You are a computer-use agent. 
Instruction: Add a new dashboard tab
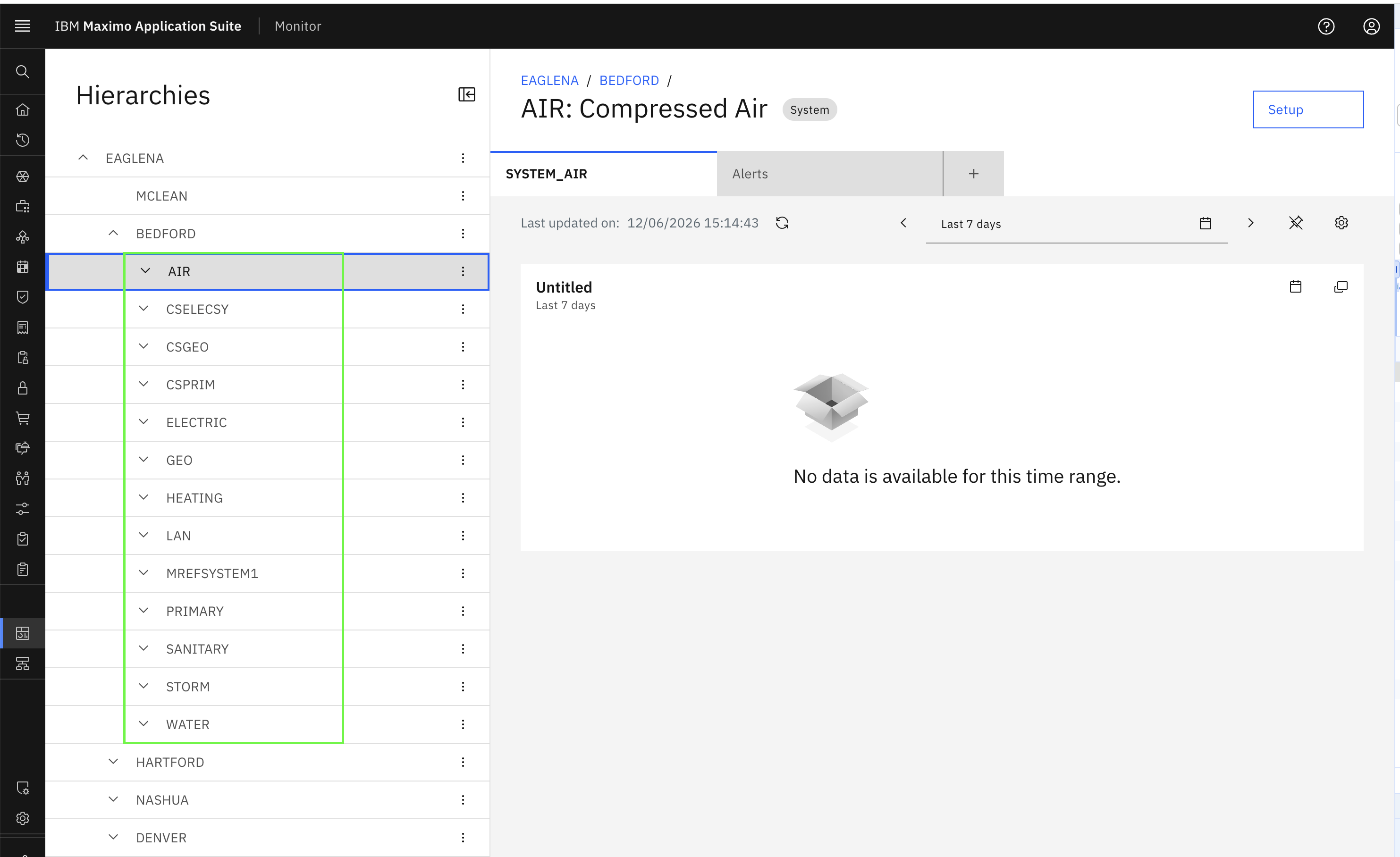(x=973, y=174)
